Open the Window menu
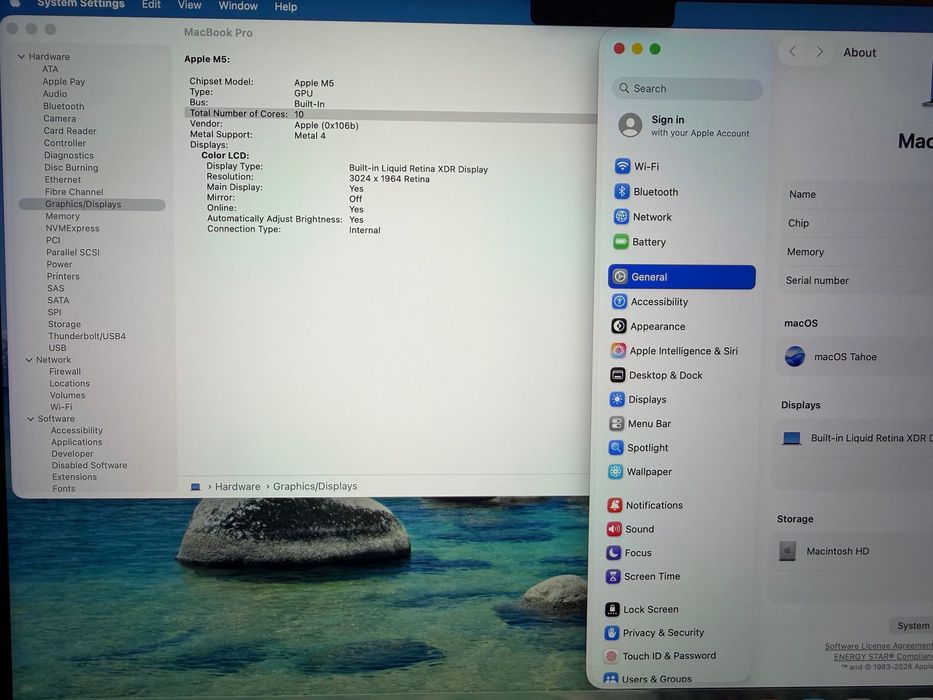 (x=238, y=6)
